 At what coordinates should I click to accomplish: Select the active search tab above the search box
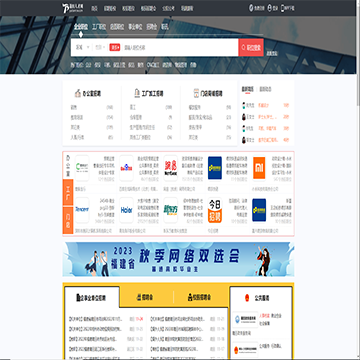(81, 27)
